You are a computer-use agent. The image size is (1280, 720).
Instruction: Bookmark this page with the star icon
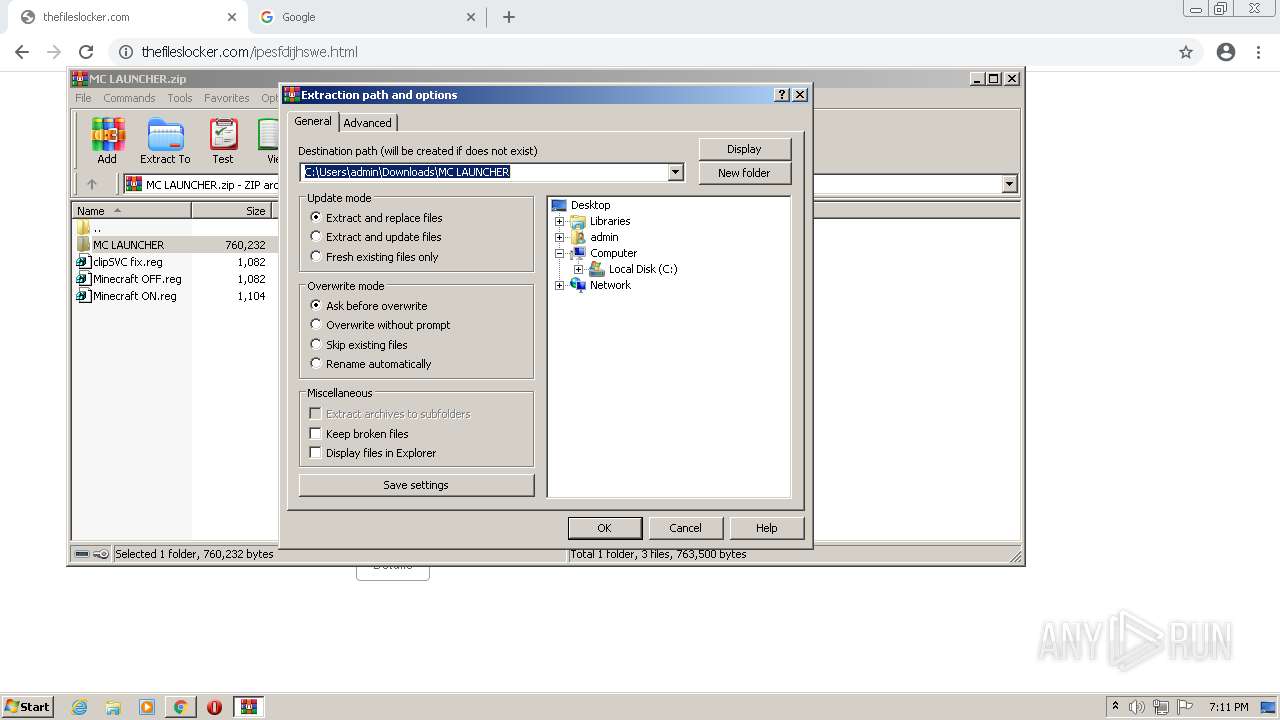click(x=1186, y=52)
